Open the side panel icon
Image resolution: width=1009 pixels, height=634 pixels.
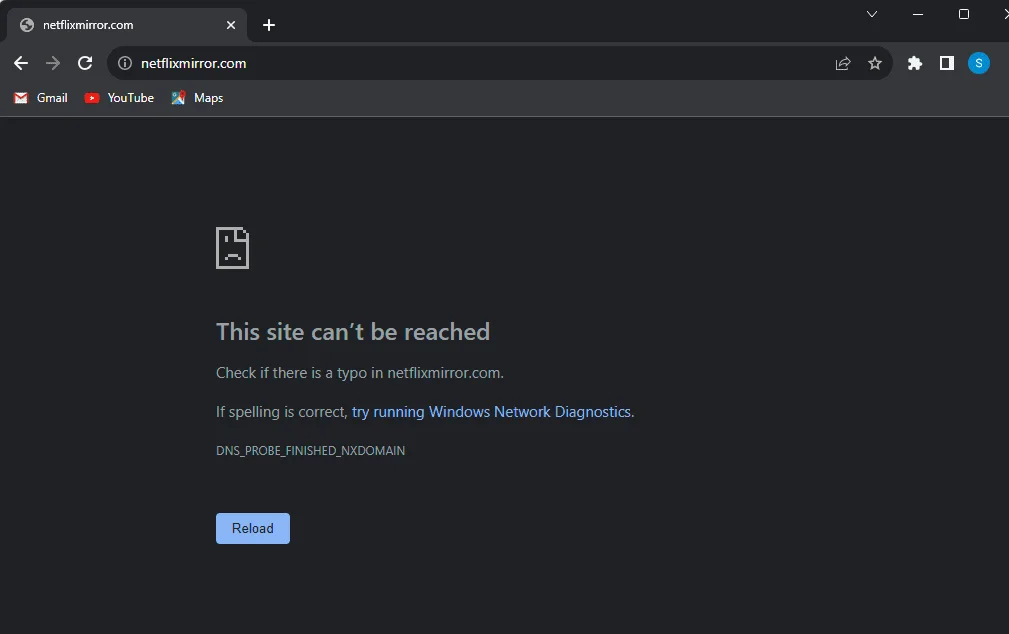click(x=947, y=63)
